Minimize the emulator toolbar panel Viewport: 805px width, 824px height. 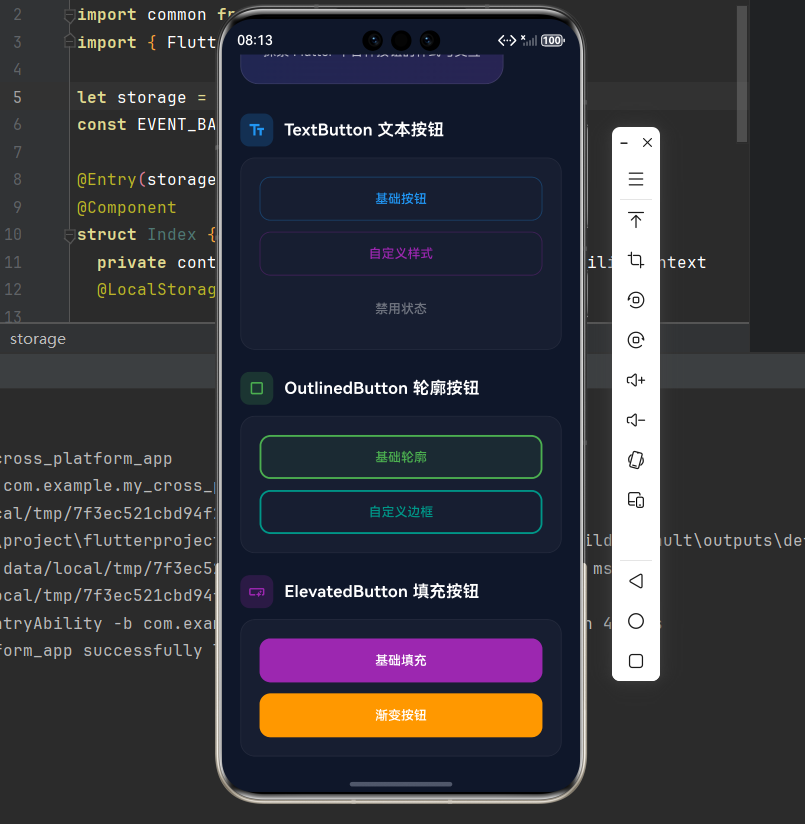point(624,143)
